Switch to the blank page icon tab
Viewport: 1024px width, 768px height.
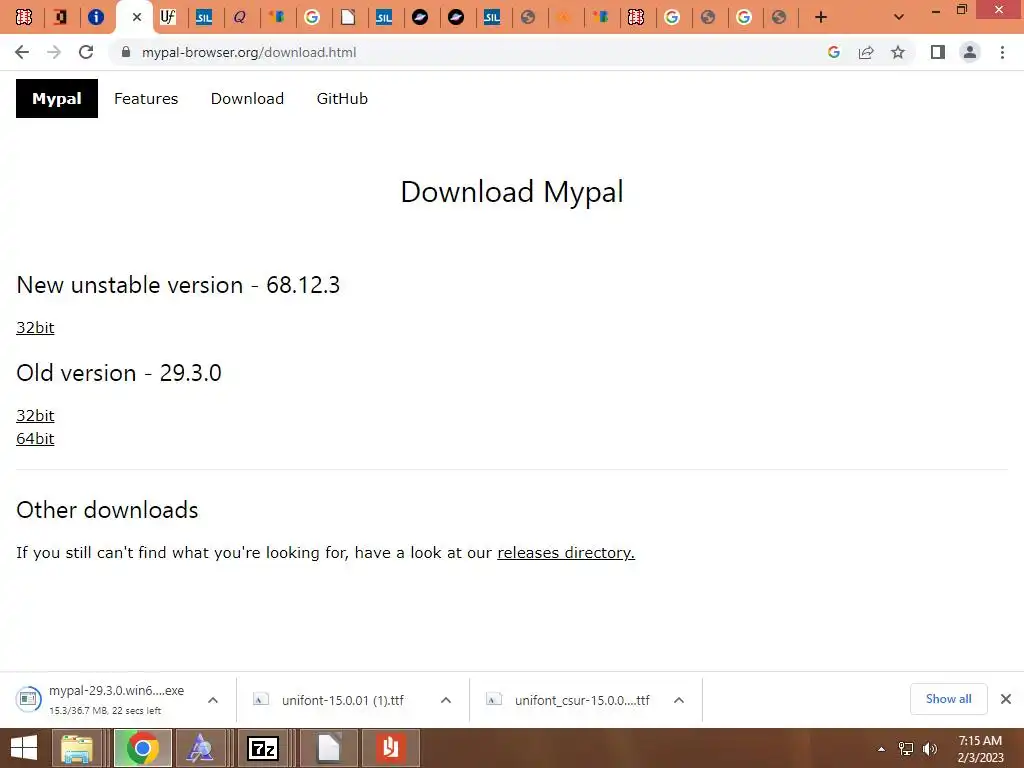click(x=348, y=18)
